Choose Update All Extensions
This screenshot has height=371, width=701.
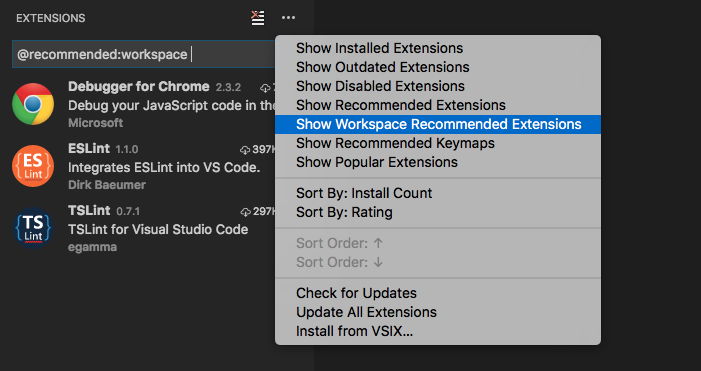click(438, 312)
